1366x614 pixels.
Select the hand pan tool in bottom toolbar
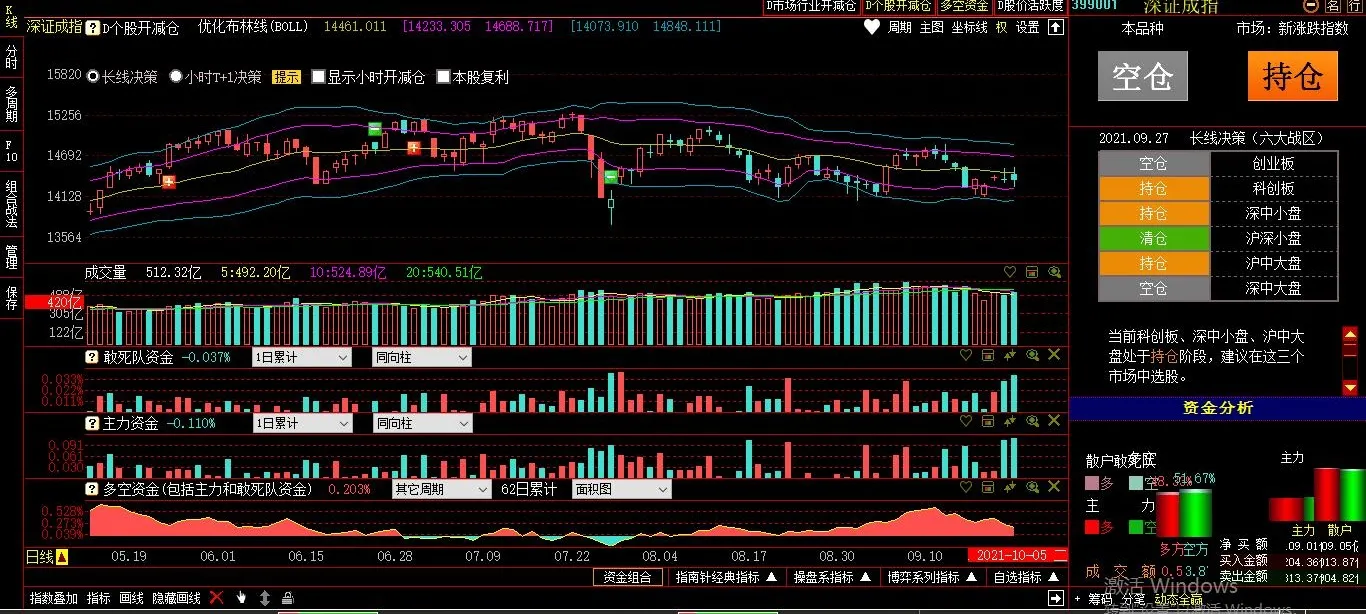[241, 598]
